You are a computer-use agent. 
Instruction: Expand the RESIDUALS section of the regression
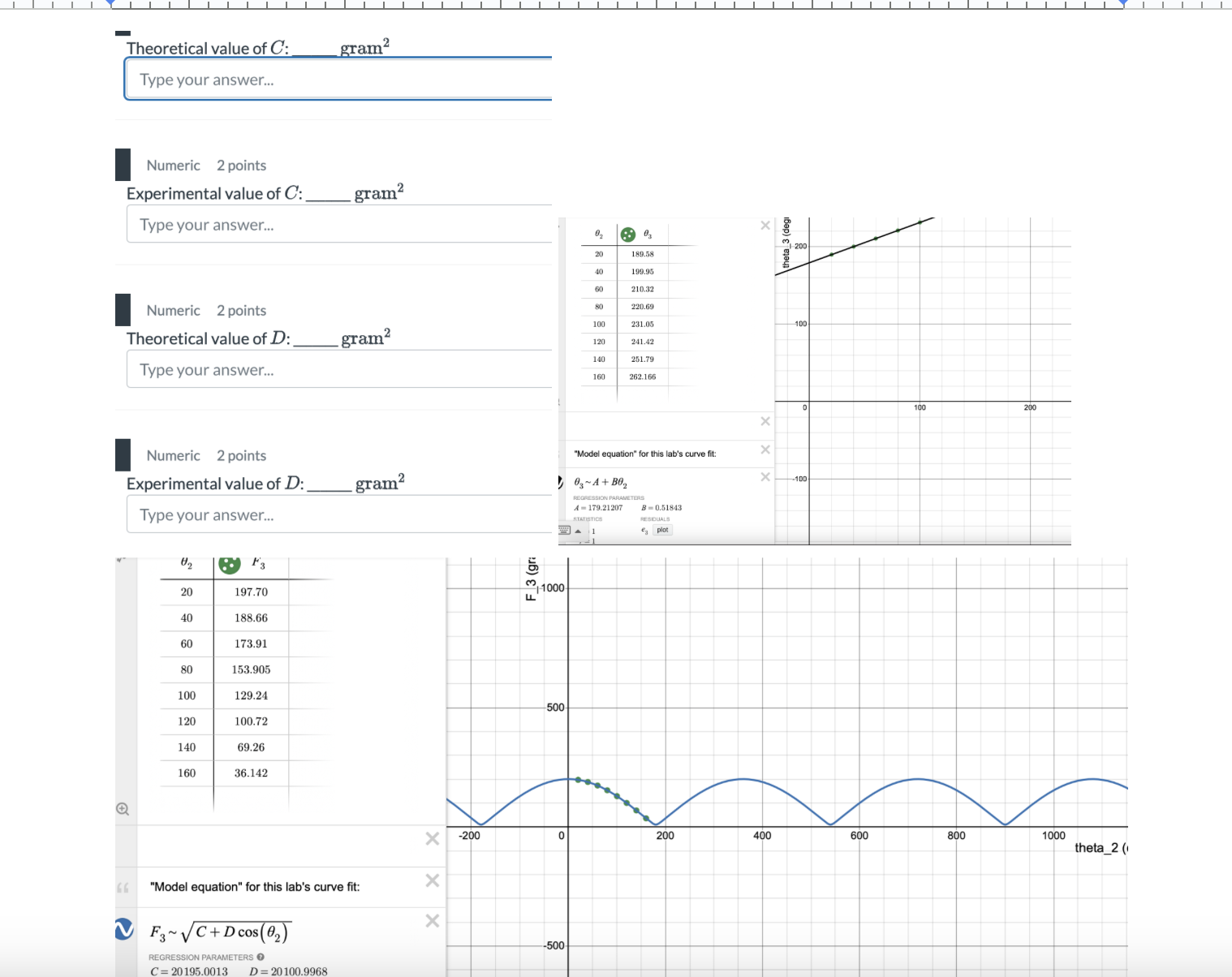coord(655,519)
